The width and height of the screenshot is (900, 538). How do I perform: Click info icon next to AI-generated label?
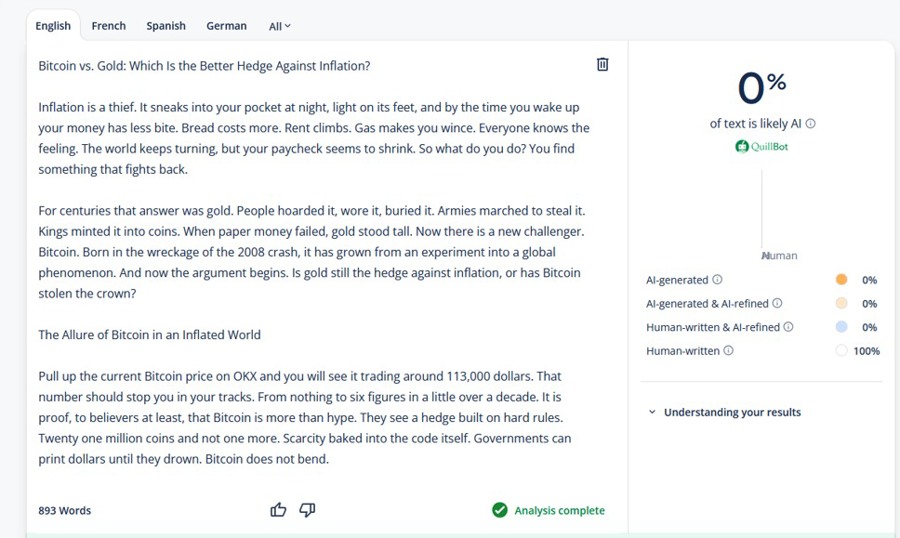pyautogui.click(x=718, y=280)
